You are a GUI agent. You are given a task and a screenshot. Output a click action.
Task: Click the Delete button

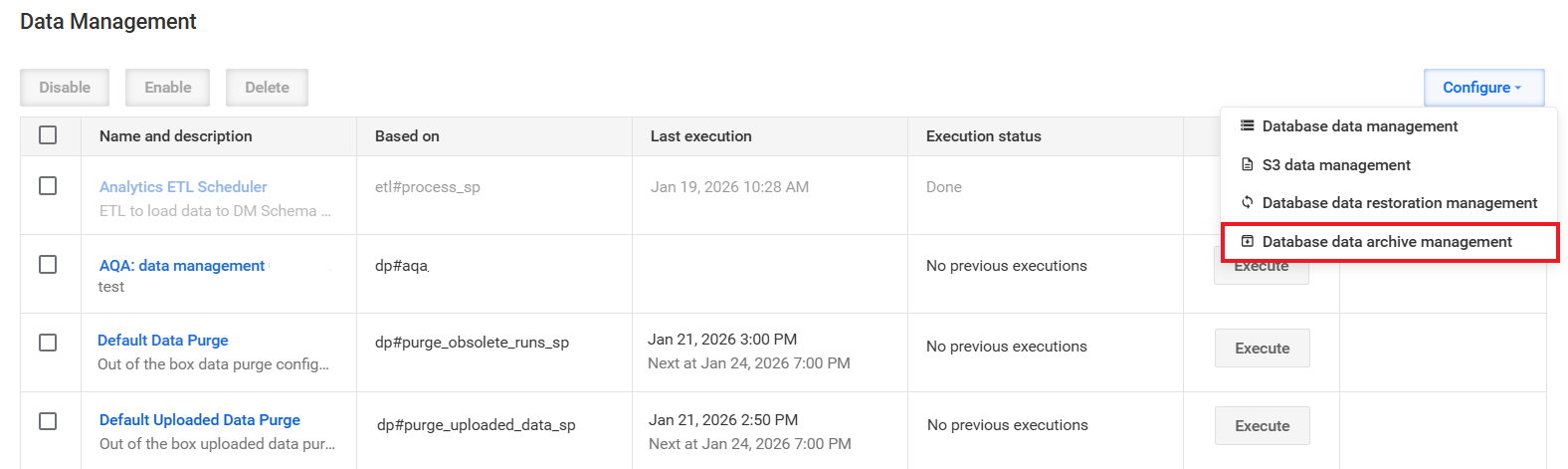coord(267,88)
